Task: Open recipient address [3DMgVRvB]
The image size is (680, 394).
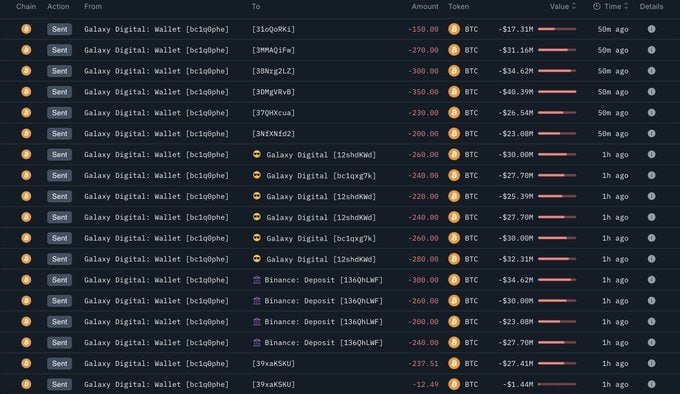Action: (273, 91)
